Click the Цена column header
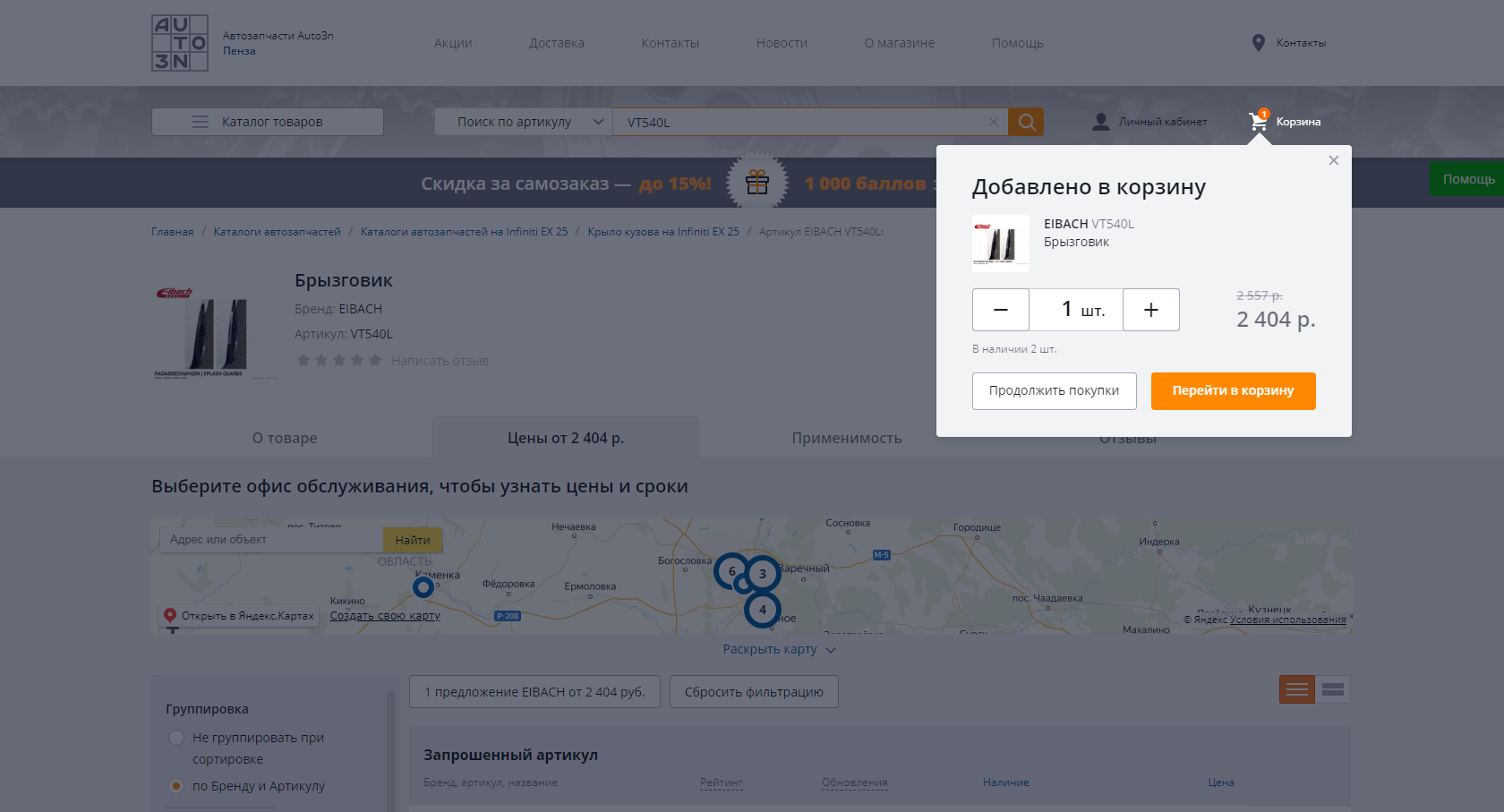Image resolution: width=1504 pixels, height=812 pixels. click(x=1221, y=782)
